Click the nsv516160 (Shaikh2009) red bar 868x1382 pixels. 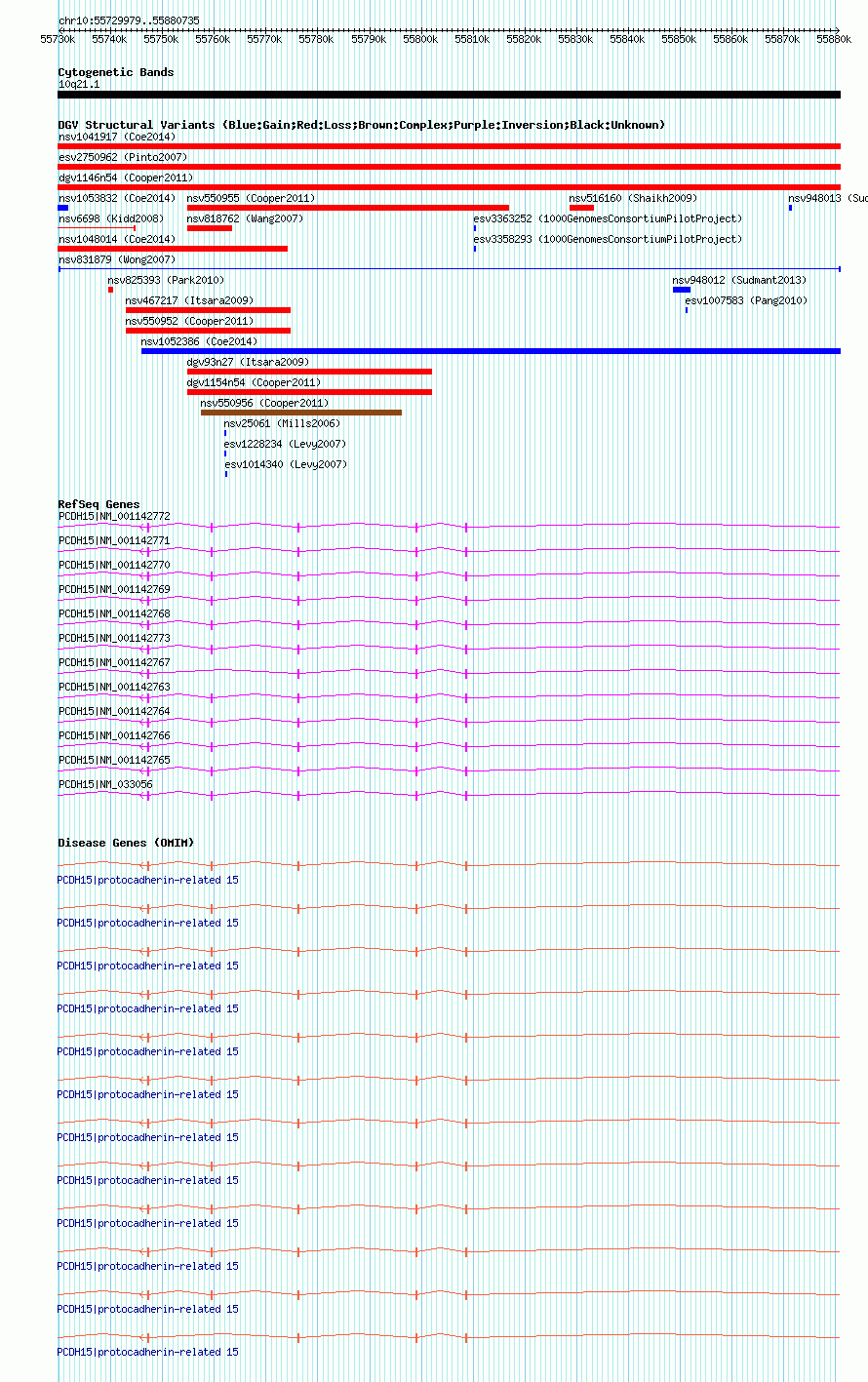pos(581,208)
